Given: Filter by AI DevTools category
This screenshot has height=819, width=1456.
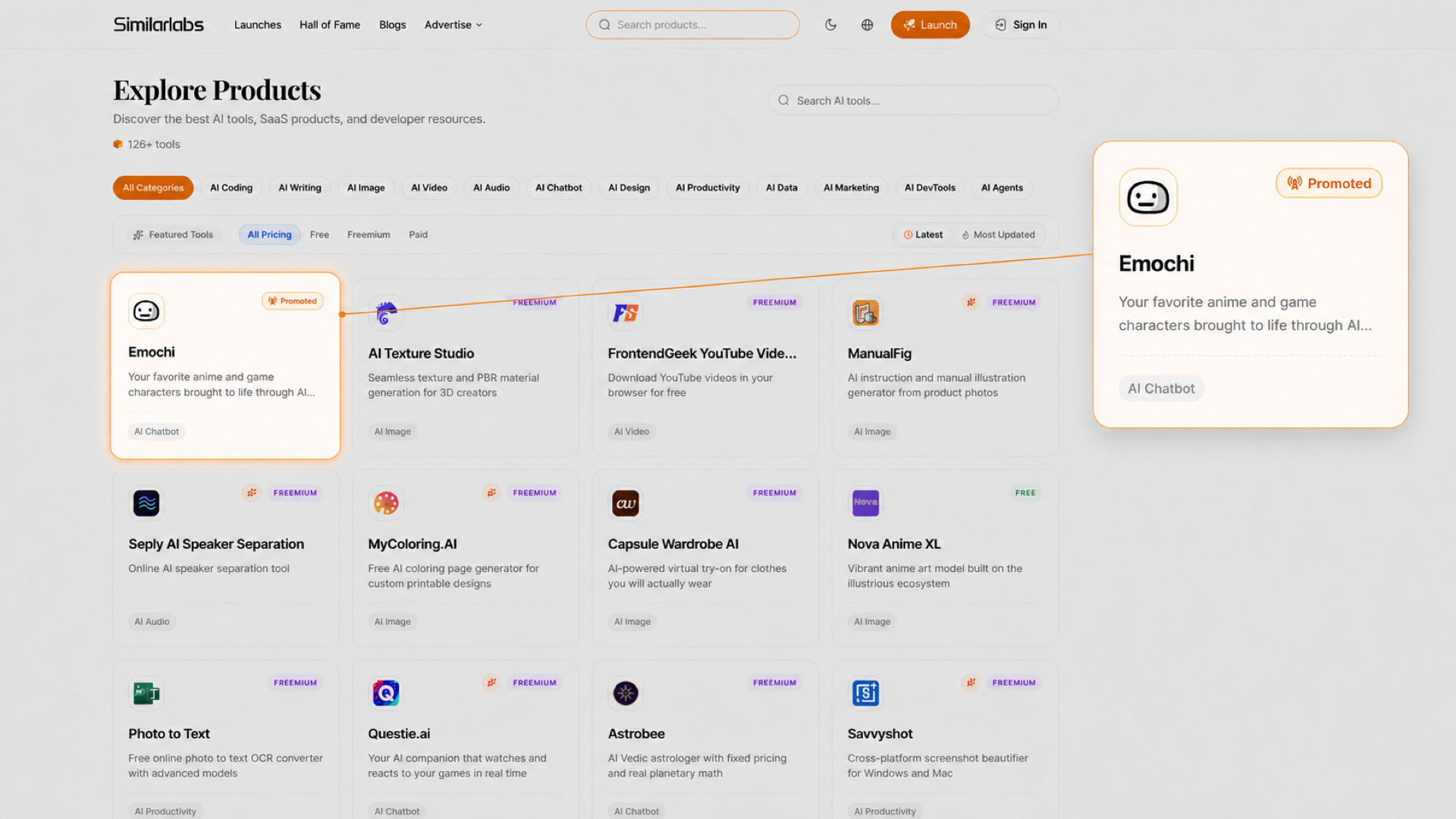Looking at the screenshot, I should (930, 188).
